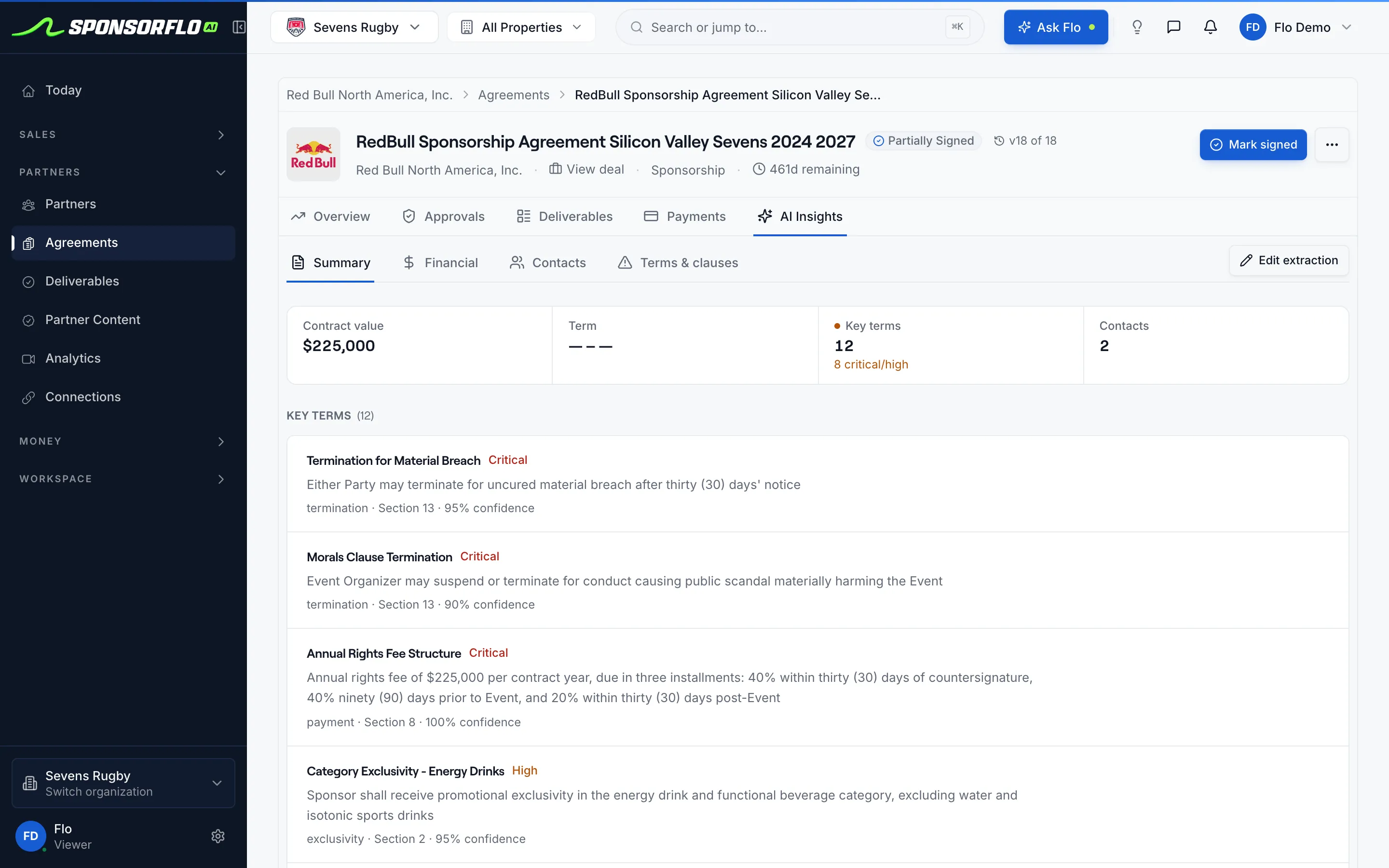The width and height of the screenshot is (1389, 868).
Task: Open Morals Clause Termination term
Action: (x=817, y=581)
